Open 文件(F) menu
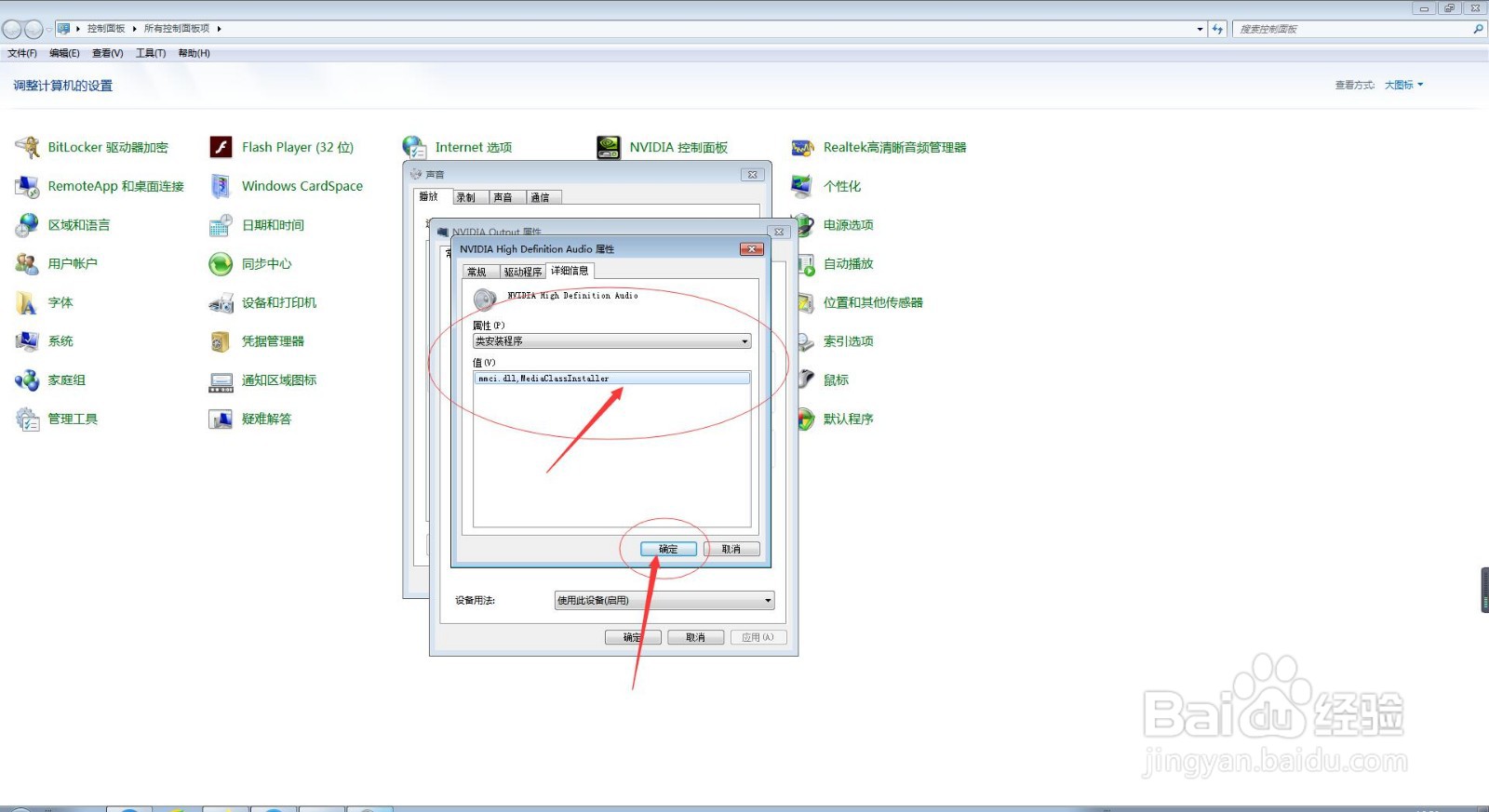This screenshot has width=1489, height=812. 22,53
